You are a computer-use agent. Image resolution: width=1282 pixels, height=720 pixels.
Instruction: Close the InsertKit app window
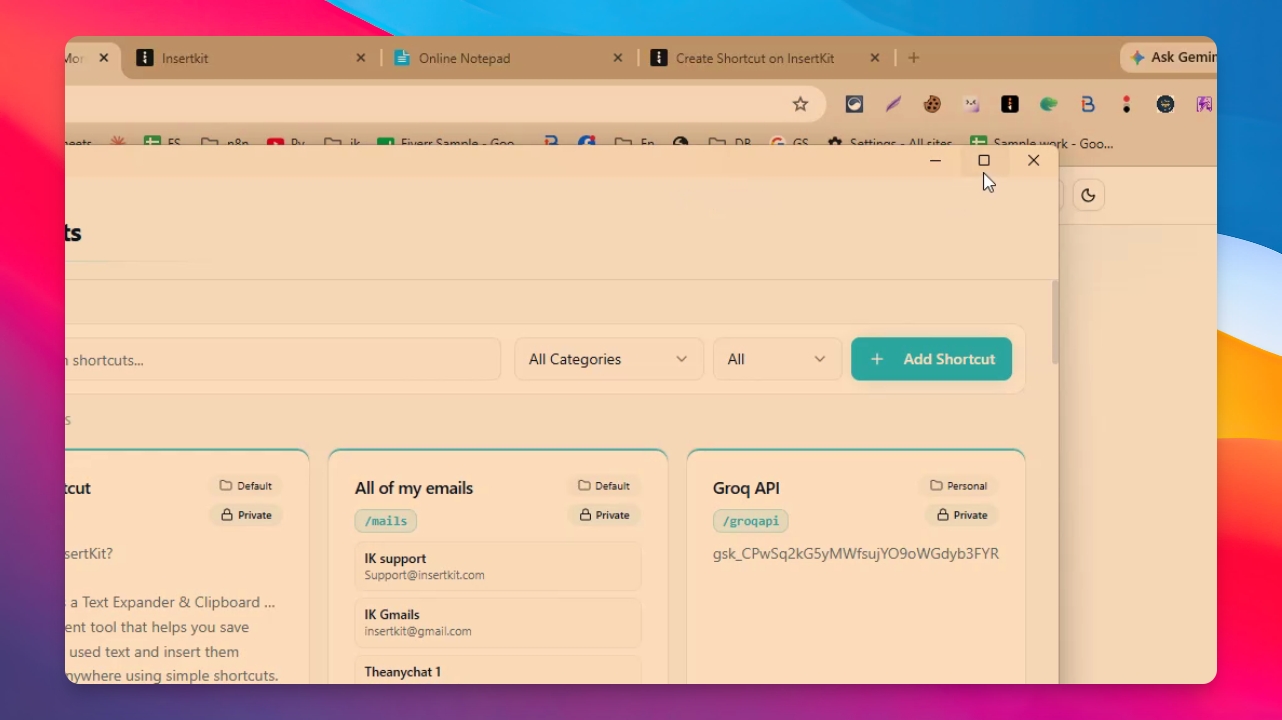click(1033, 160)
